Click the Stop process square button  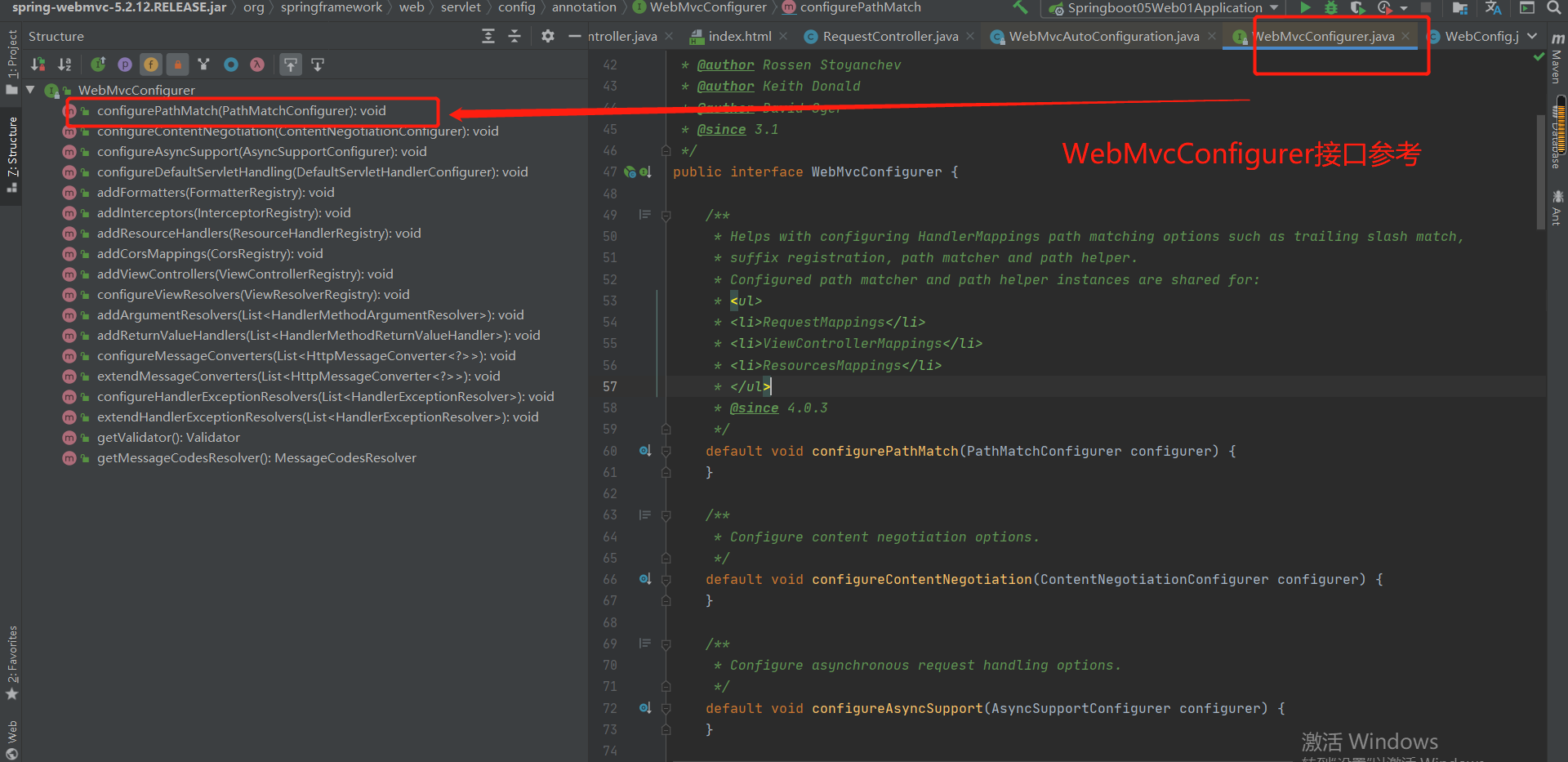pyautogui.click(x=1425, y=7)
